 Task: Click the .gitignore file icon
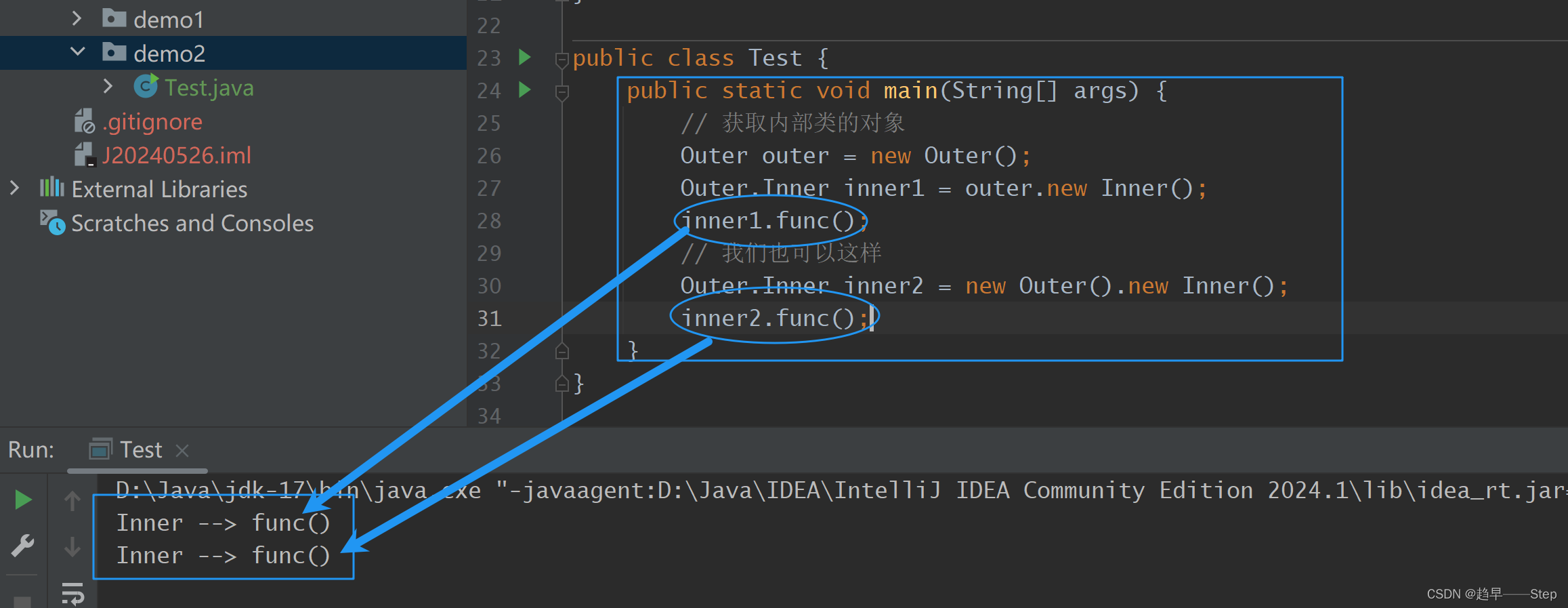84,121
